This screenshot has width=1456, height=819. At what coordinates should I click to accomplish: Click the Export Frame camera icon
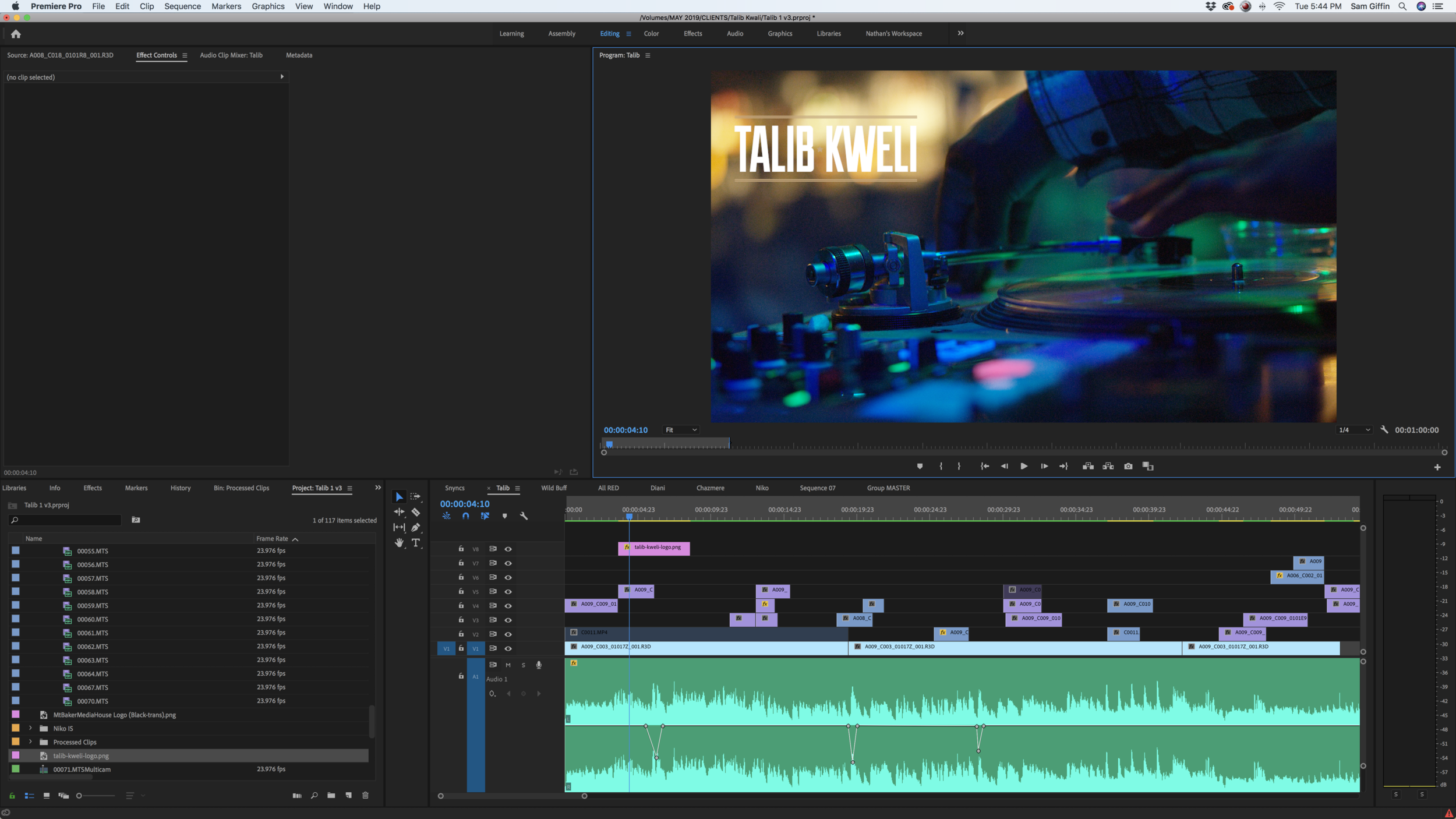tap(1128, 466)
